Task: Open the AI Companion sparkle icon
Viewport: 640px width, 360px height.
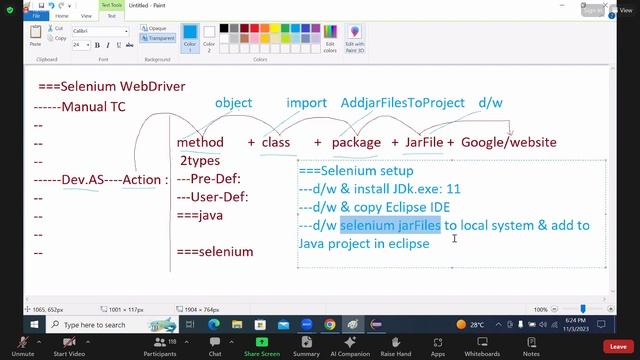Action: click(x=350, y=342)
